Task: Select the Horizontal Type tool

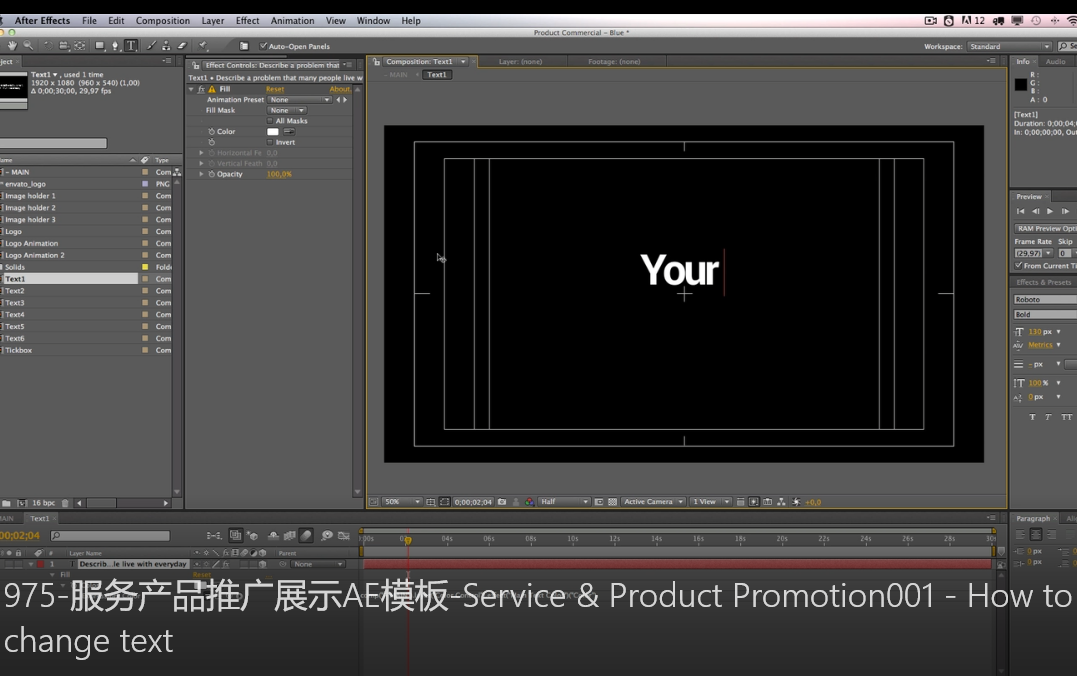Action: [x=131, y=45]
